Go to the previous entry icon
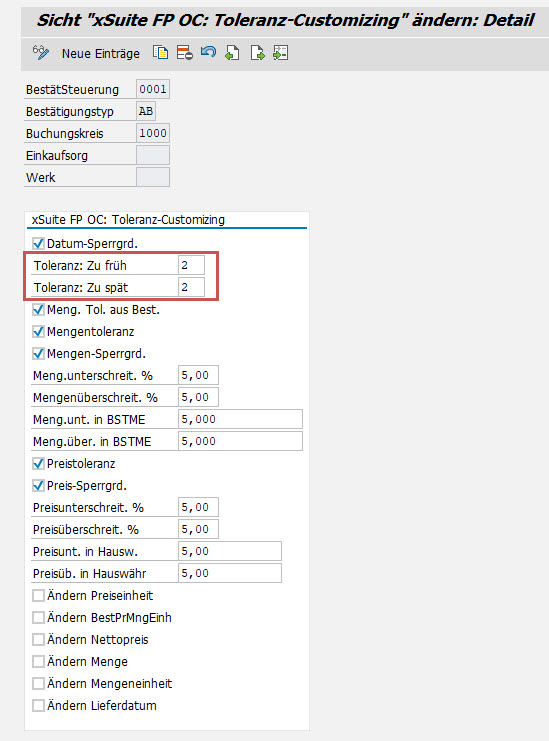This screenshot has width=549, height=741. (x=232, y=52)
